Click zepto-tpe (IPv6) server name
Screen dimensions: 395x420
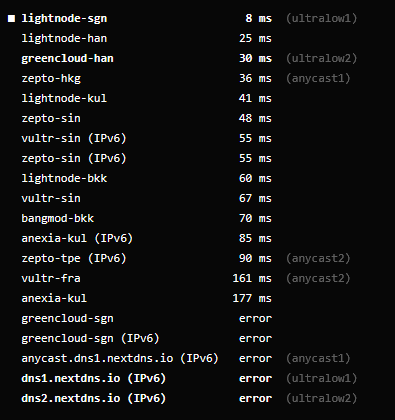coord(74,258)
